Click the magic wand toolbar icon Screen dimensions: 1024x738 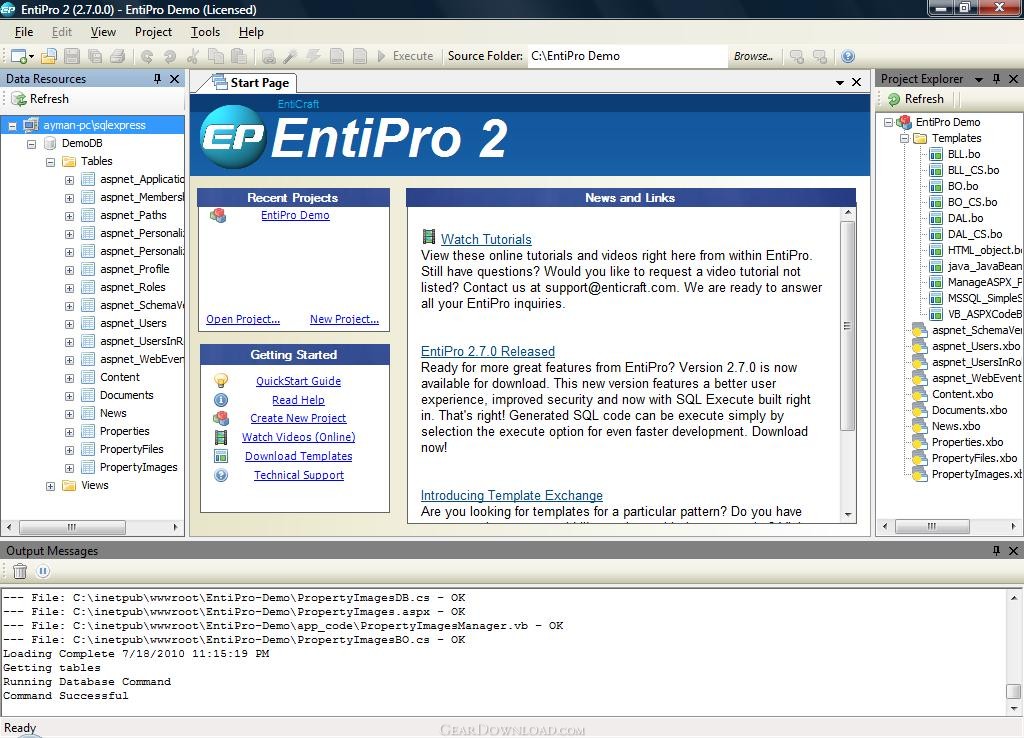pyautogui.click(x=291, y=56)
